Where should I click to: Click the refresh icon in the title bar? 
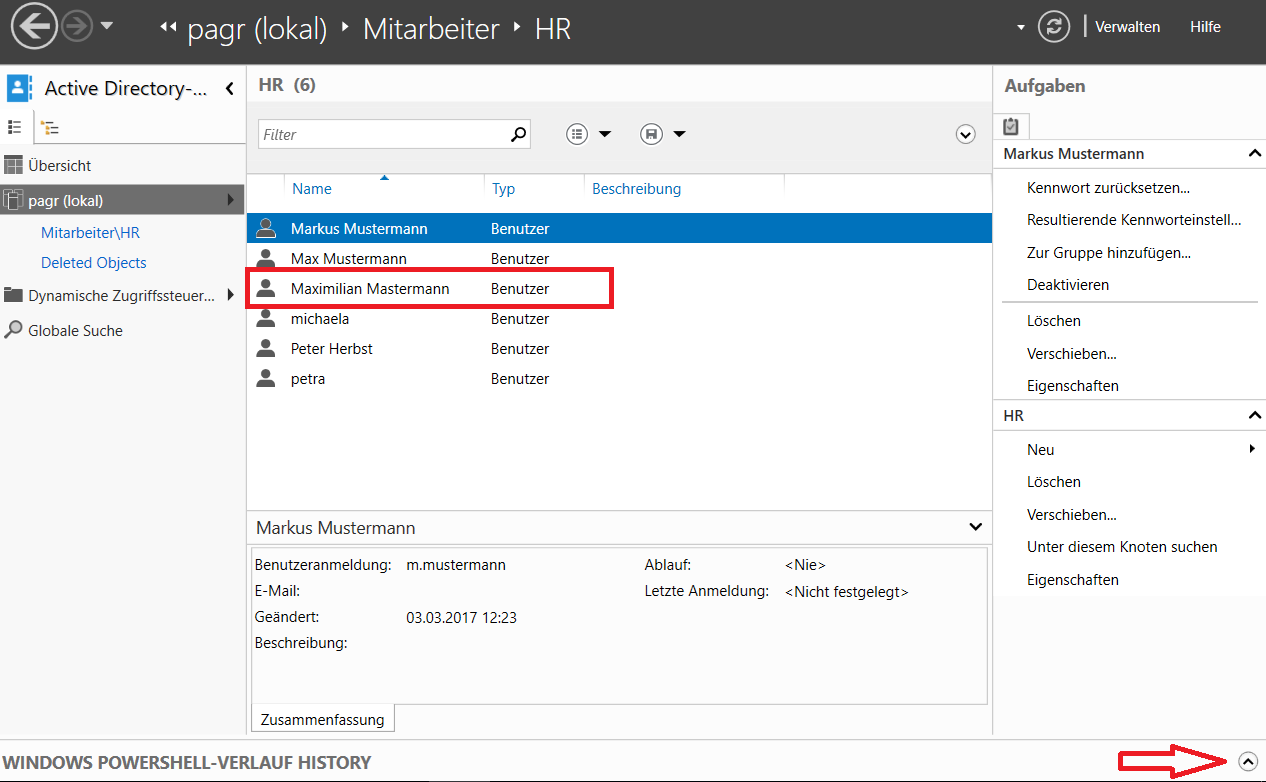click(1054, 27)
